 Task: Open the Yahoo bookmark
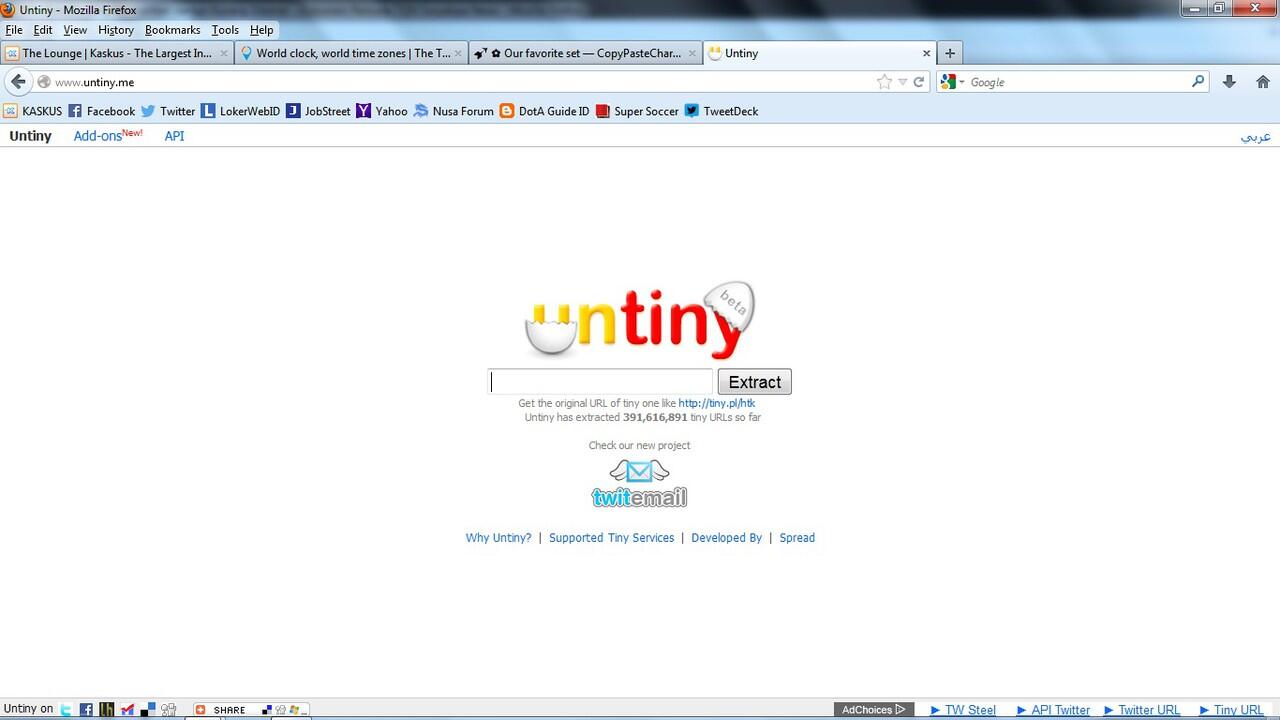[382, 111]
